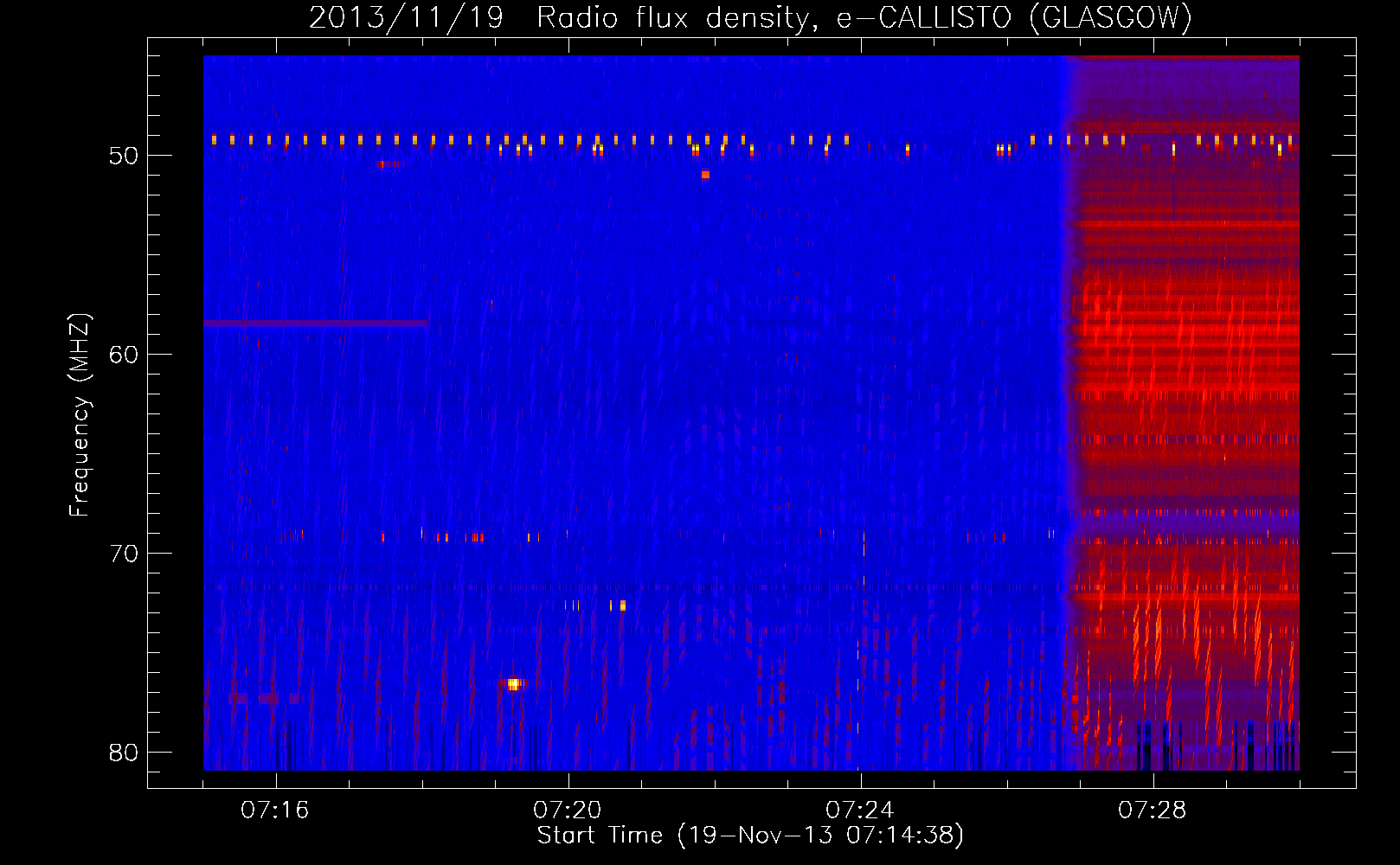The width and height of the screenshot is (1400, 865).
Task: Click the '80' frequency tick label
Action: click(124, 753)
